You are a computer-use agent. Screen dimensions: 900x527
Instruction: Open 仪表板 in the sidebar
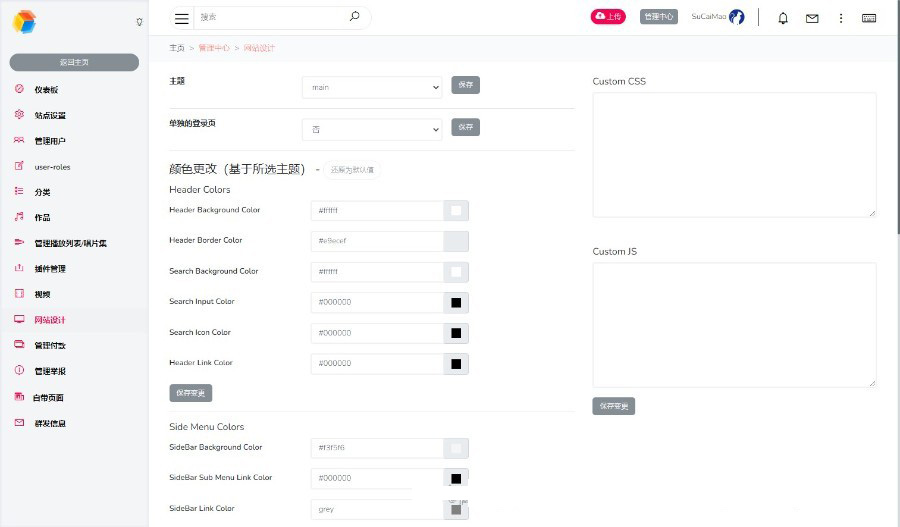pos(48,89)
